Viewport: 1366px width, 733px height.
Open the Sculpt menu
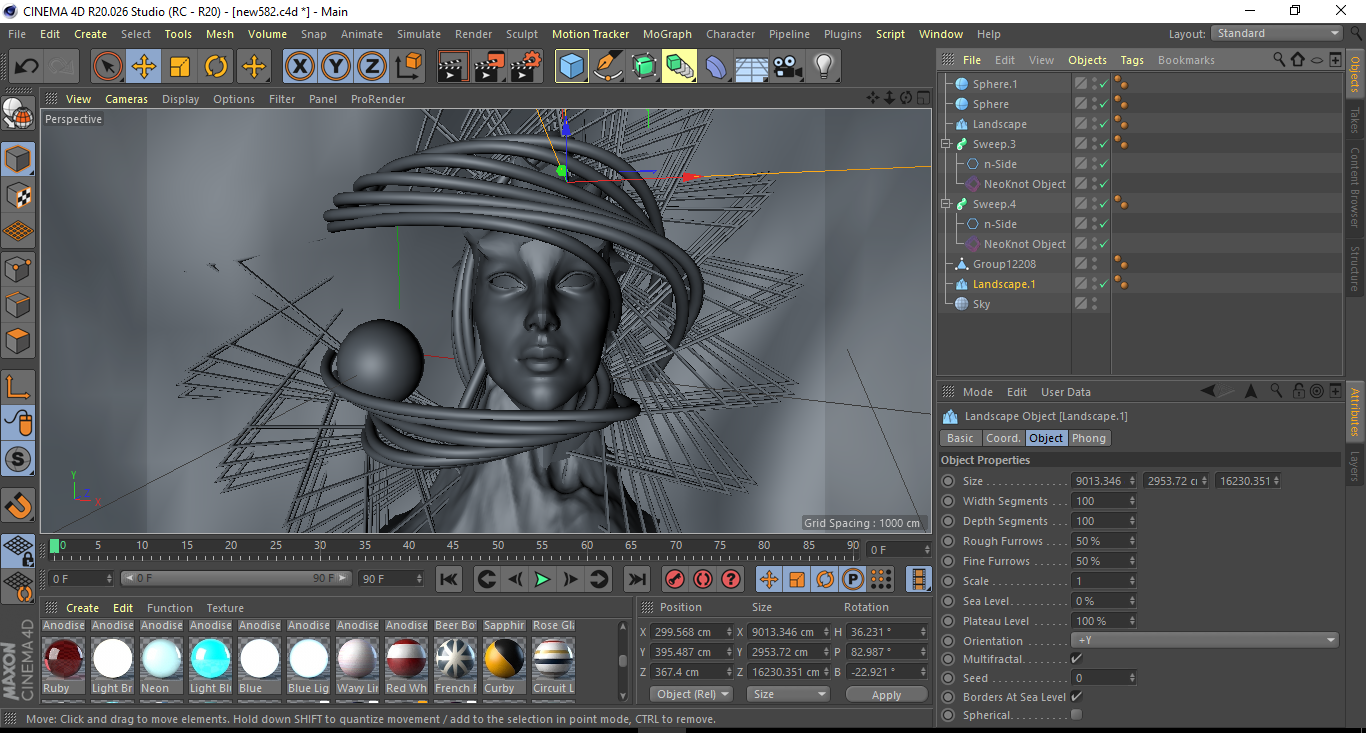(521, 34)
